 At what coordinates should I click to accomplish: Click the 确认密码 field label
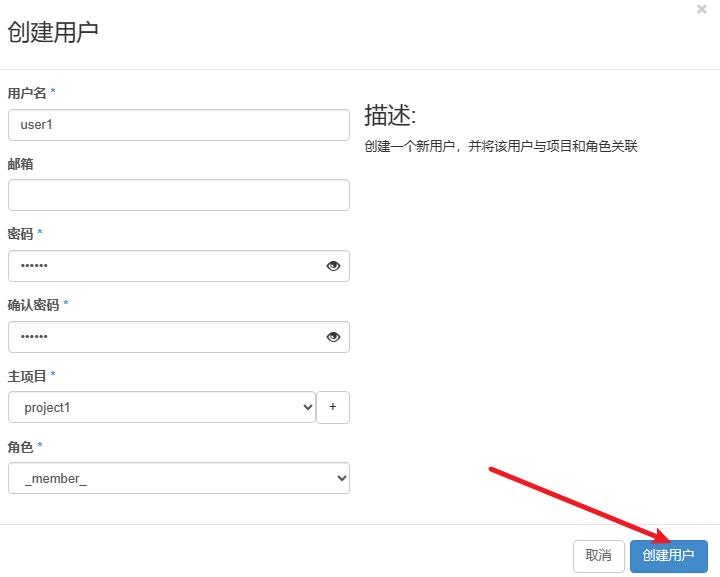click(x=34, y=305)
